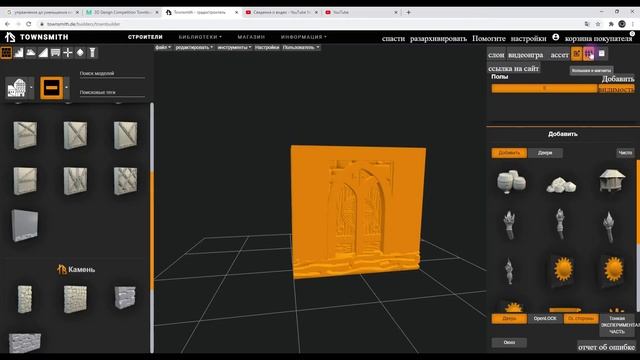Open a new browser tab
Screen dimensions: 640x360
[408, 12]
